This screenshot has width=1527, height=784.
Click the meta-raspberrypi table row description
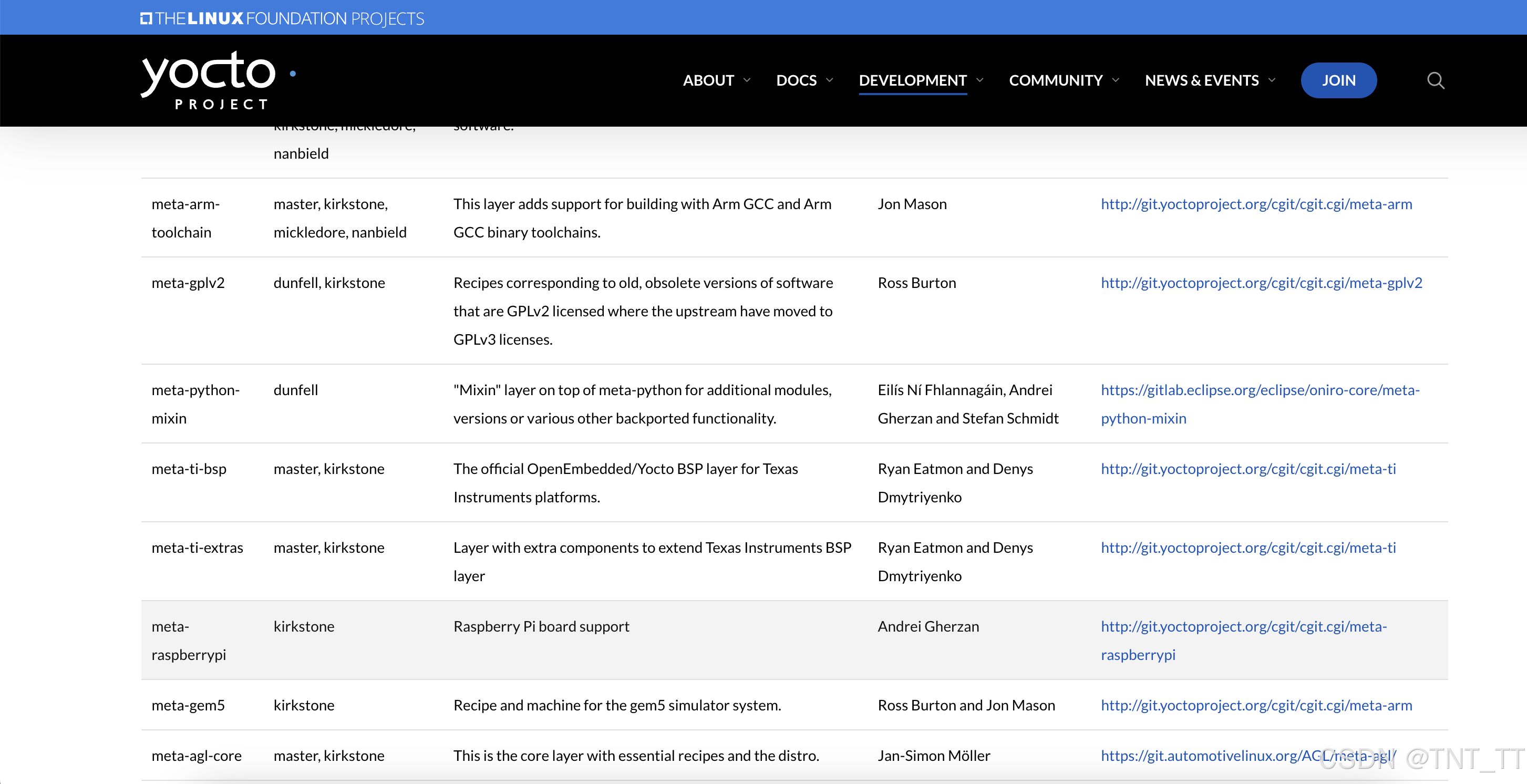click(541, 627)
